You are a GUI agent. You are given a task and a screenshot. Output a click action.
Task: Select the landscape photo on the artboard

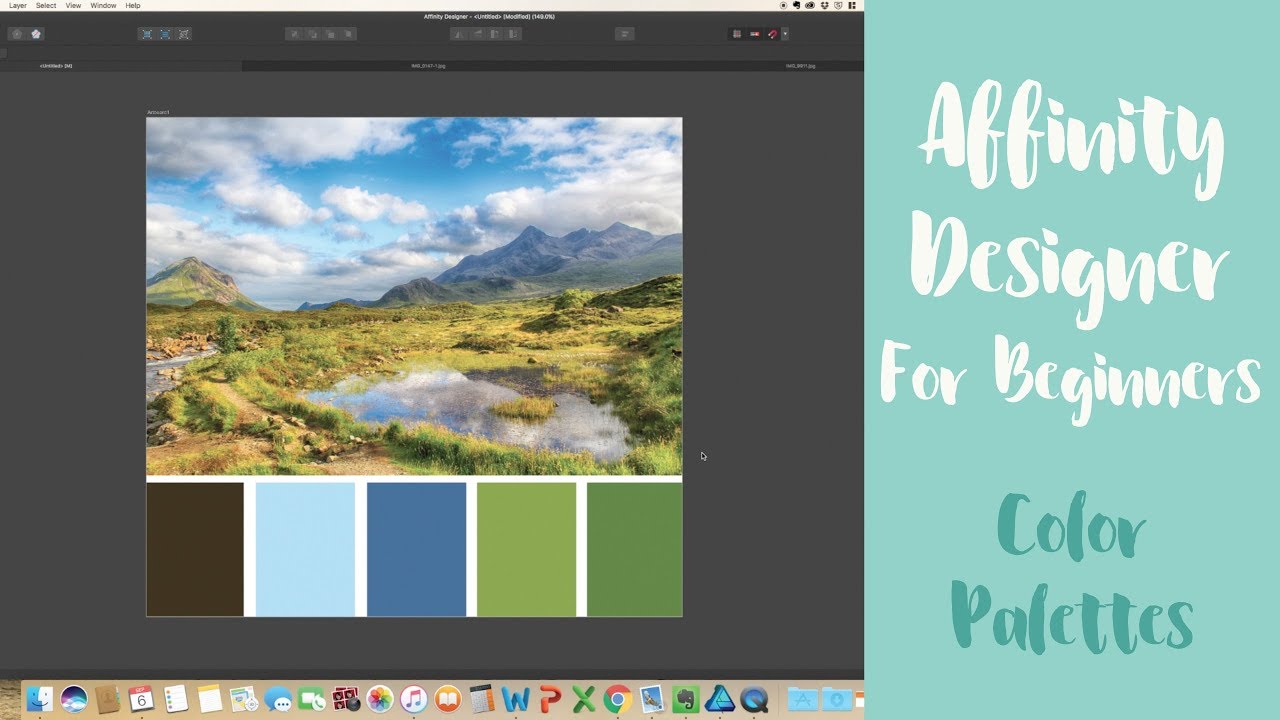coord(414,296)
